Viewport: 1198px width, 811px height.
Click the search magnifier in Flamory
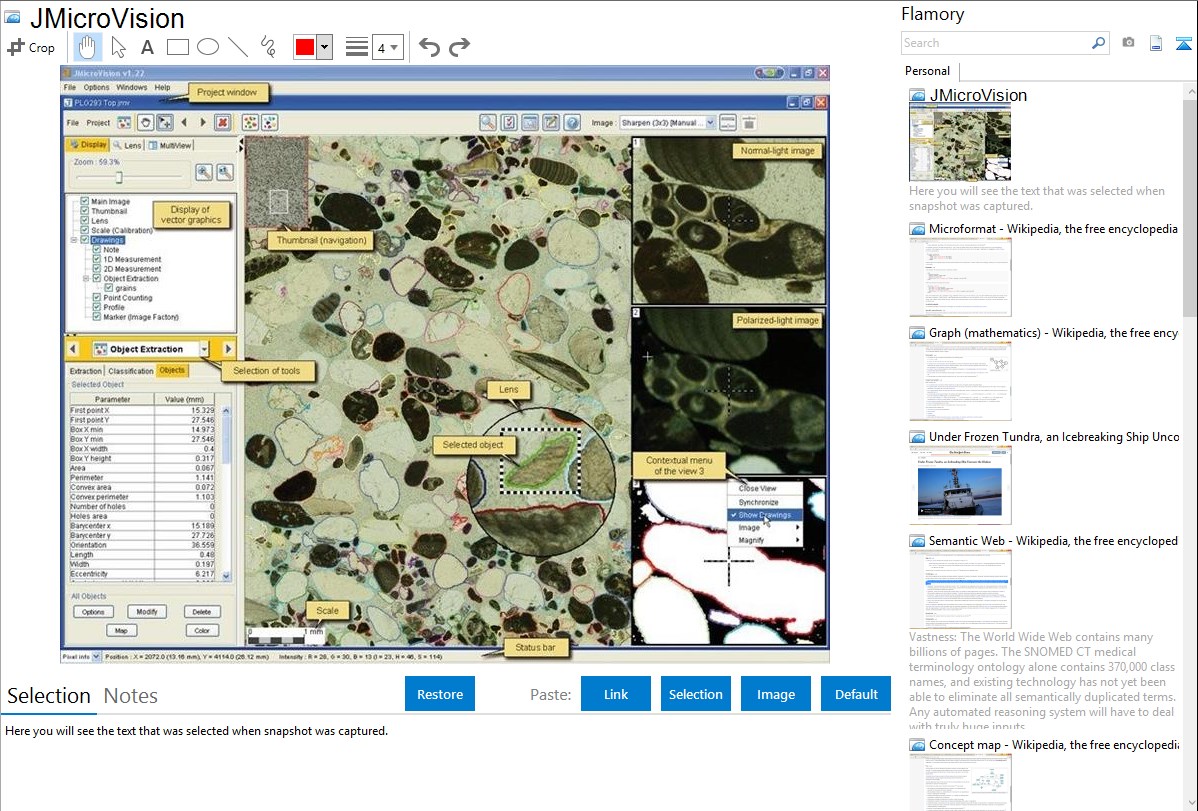coord(1098,43)
